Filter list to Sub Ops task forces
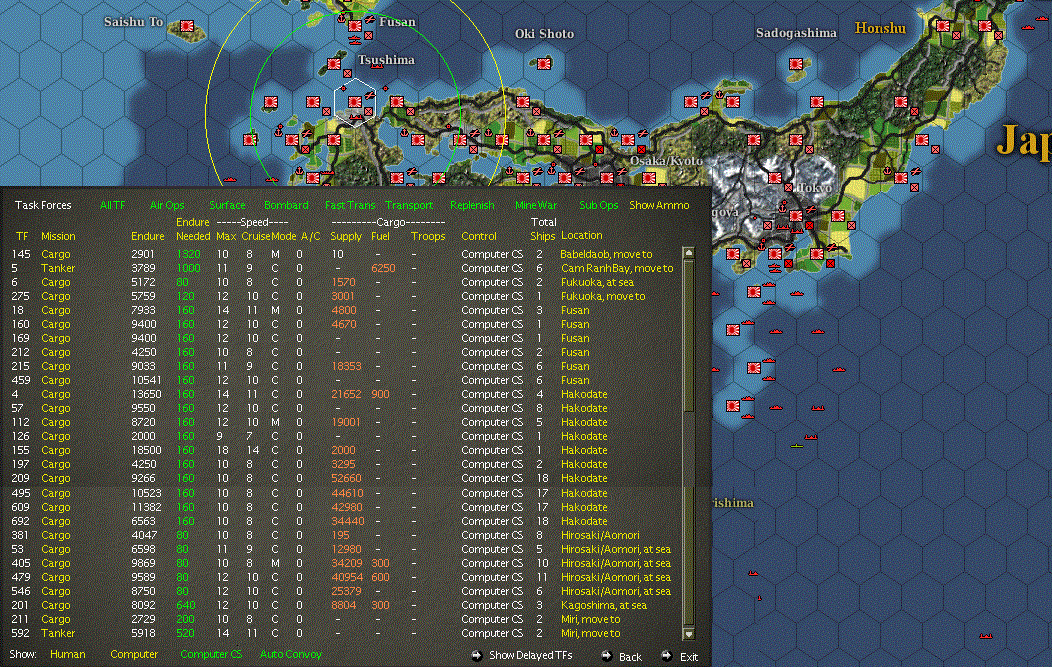This screenshot has height=667, width=1052. (x=598, y=205)
